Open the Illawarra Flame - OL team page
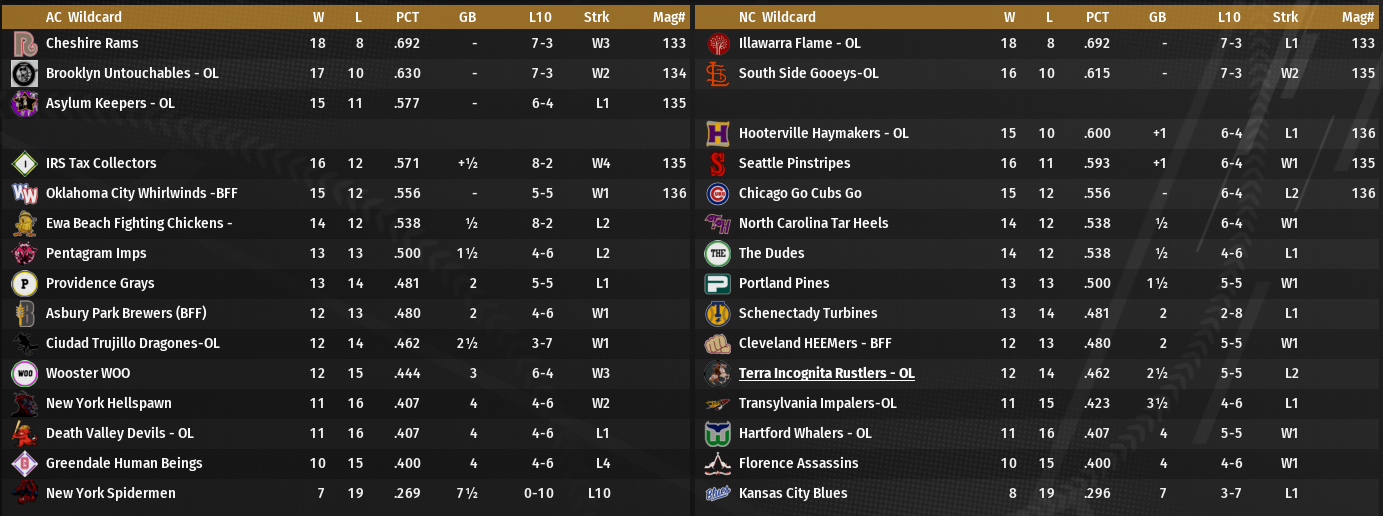 799,44
